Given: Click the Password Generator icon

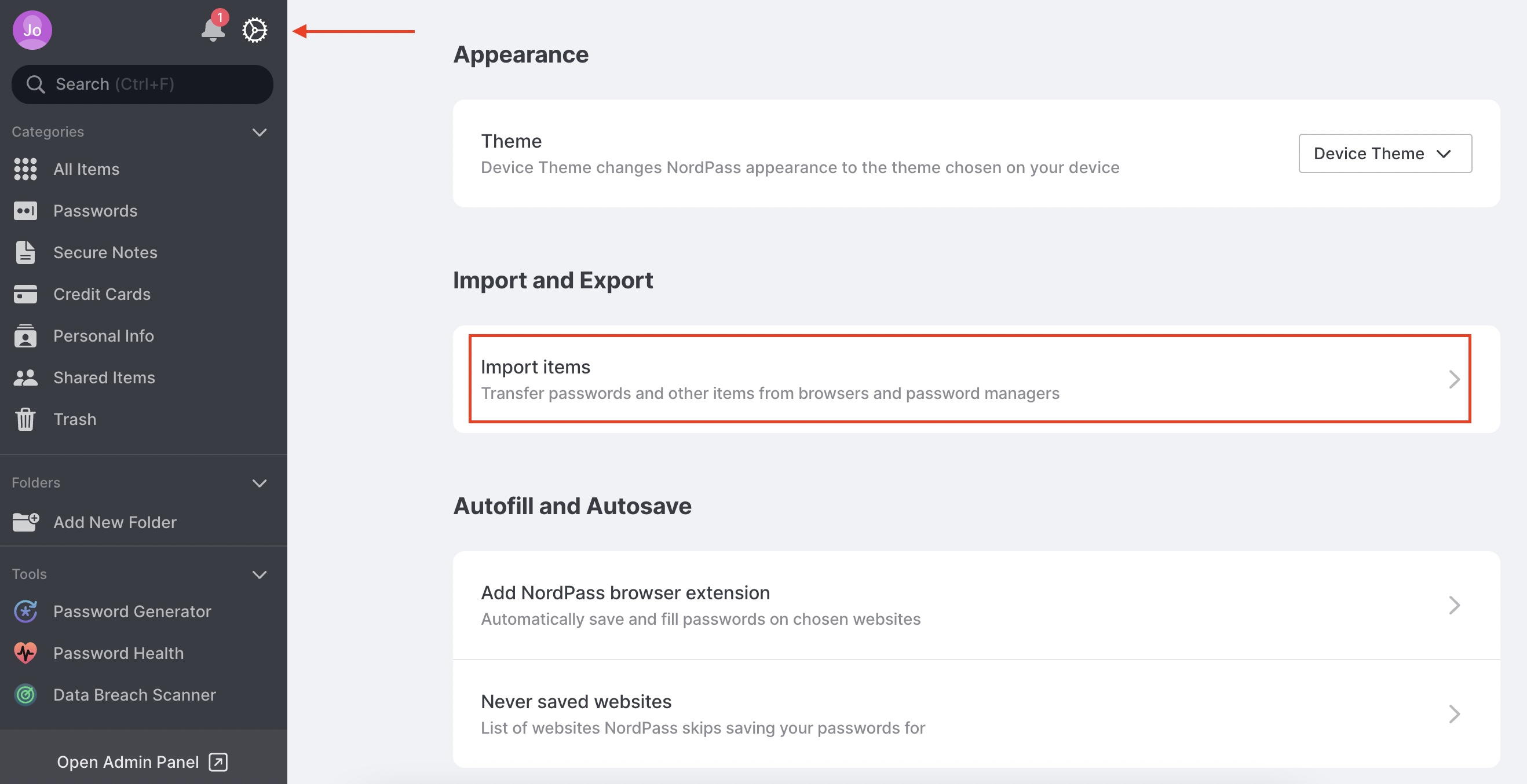Looking at the screenshot, I should 25,611.
